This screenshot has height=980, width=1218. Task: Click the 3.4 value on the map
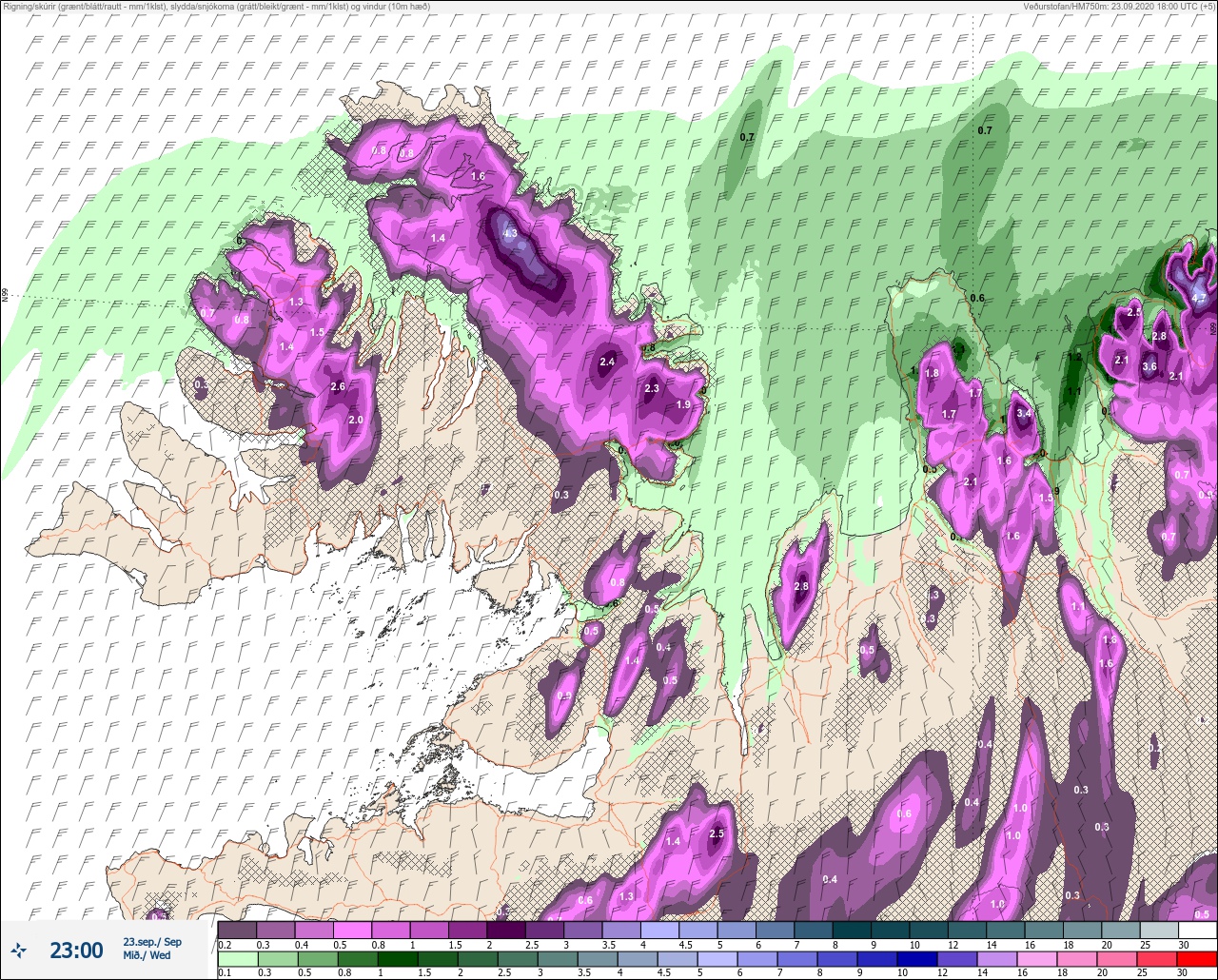[1024, 413]
